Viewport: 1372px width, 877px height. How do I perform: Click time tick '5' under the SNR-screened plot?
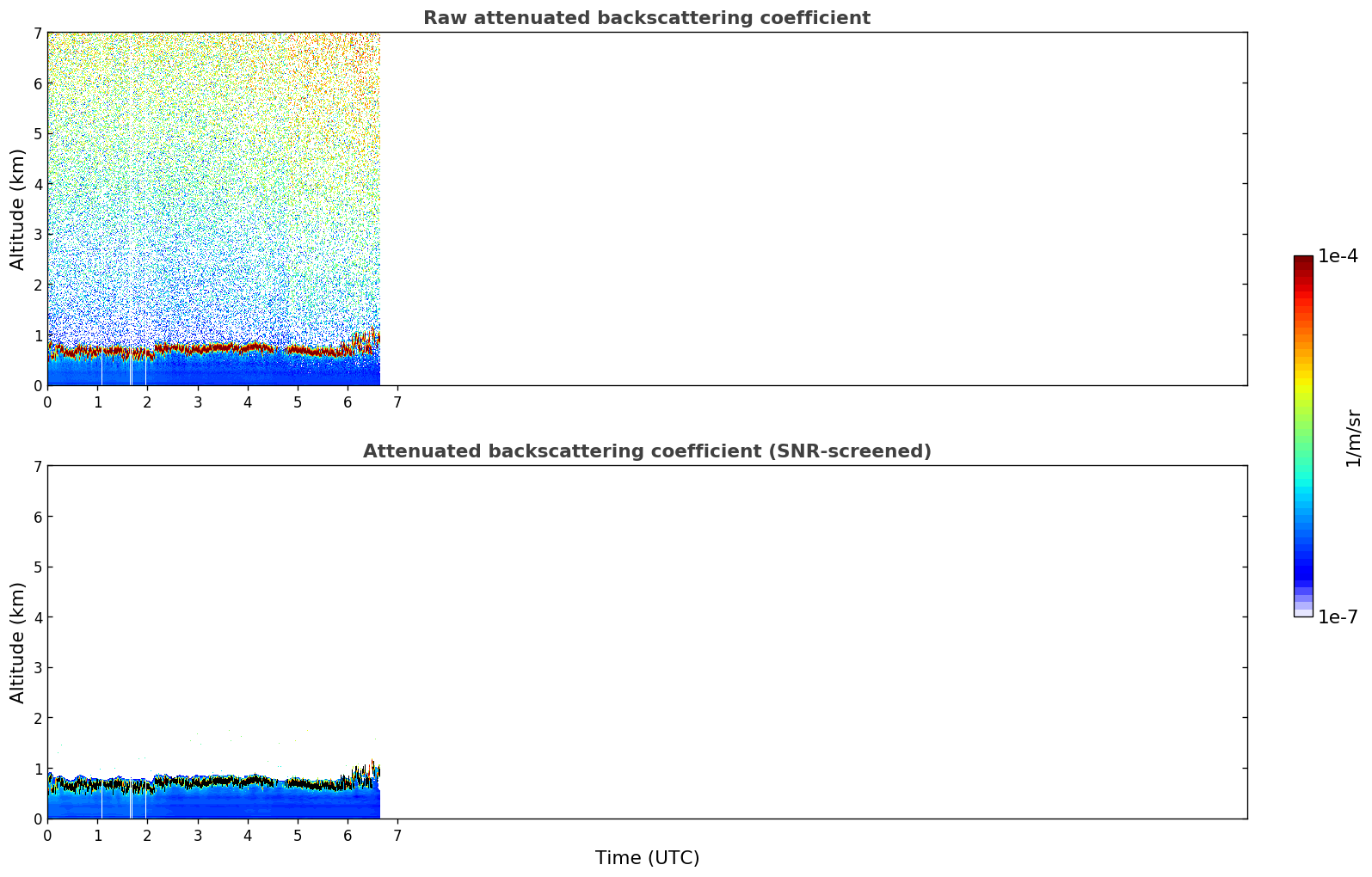point(298,835)
